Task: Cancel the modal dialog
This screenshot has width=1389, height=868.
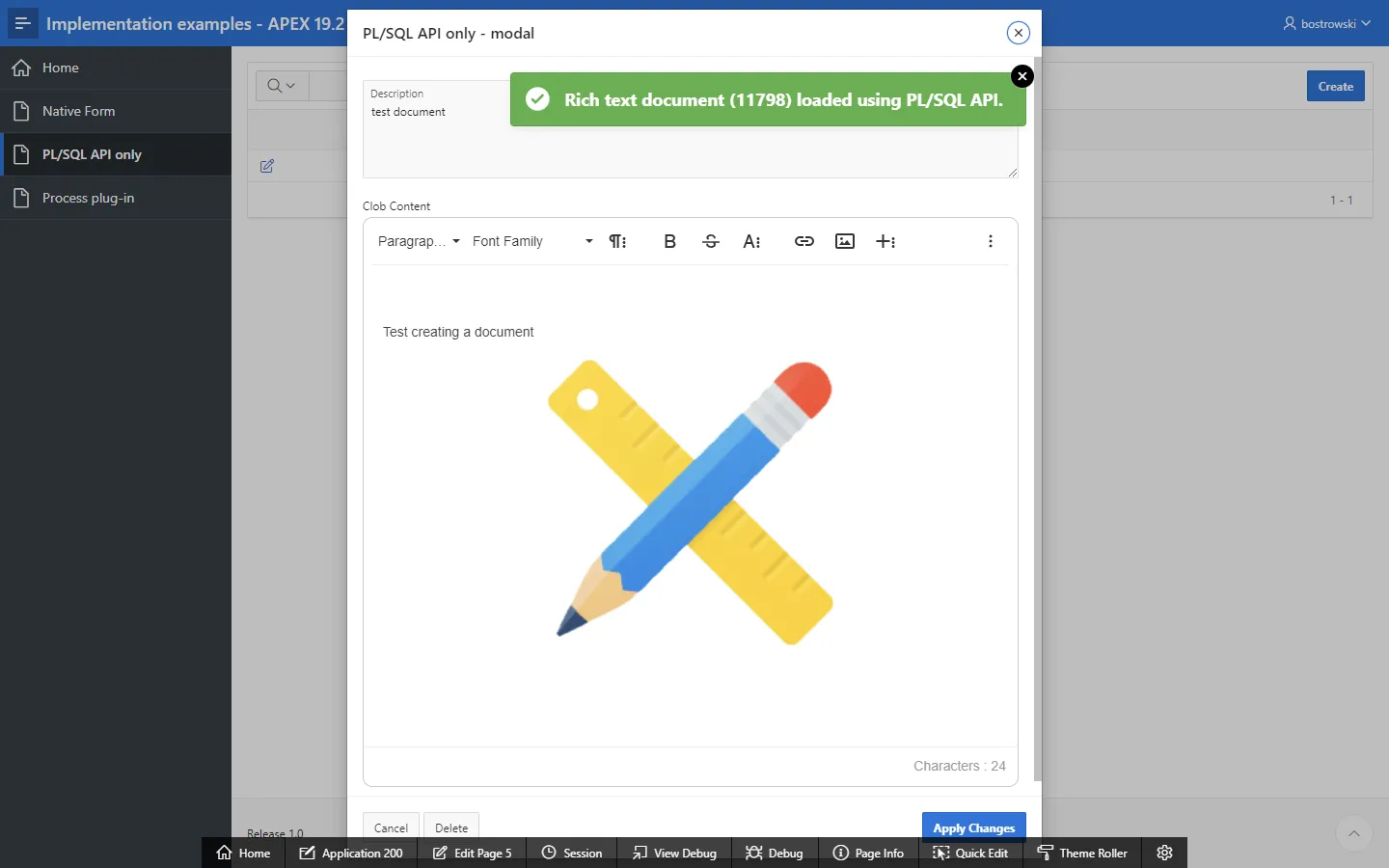Action: (x=391, y=827)
